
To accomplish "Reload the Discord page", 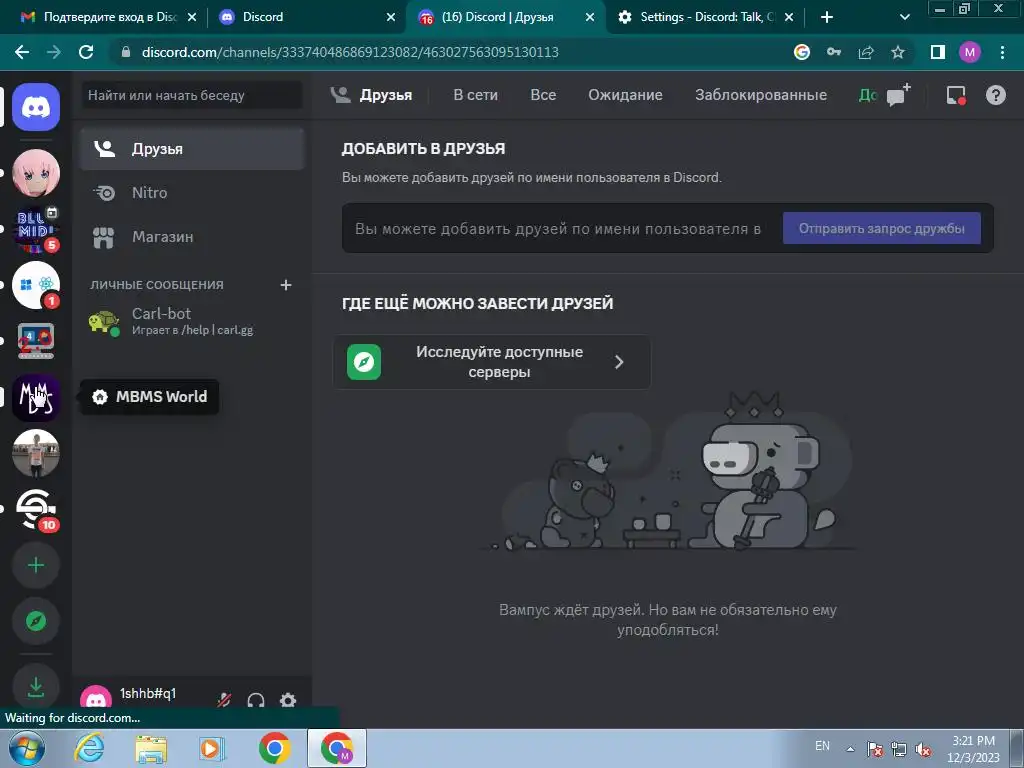I will pyautogui.click(x=86, y=52).
